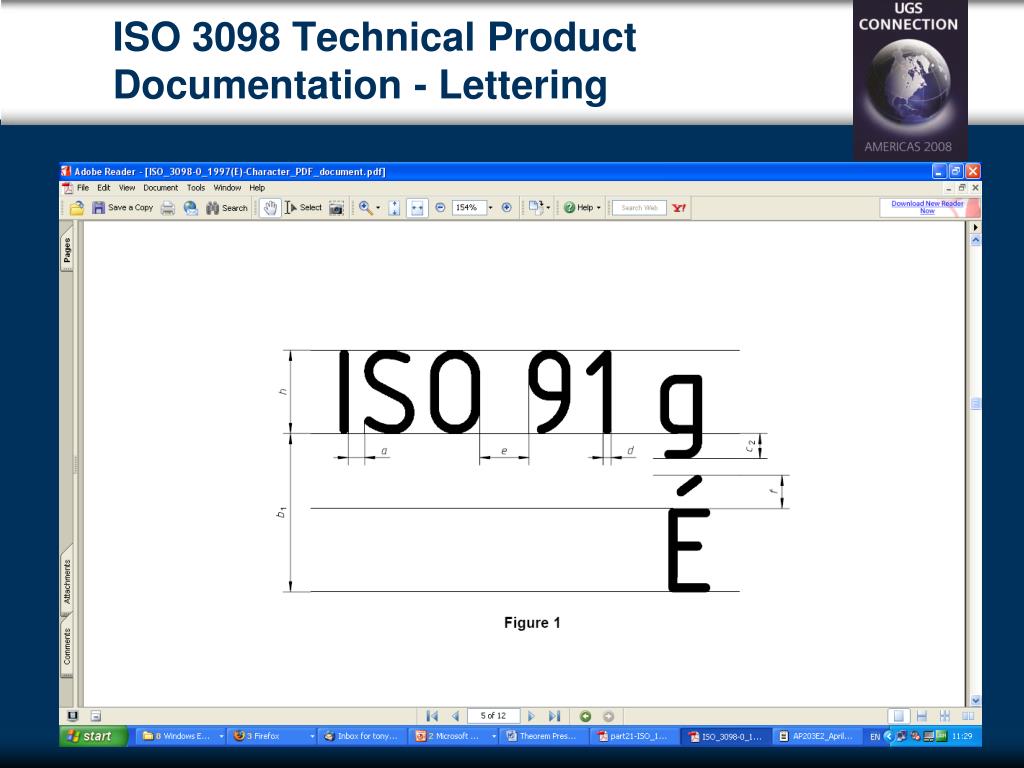This screenshot has width=1024, height=768.
Task: Open the Document menu
Action: (161, 187)
